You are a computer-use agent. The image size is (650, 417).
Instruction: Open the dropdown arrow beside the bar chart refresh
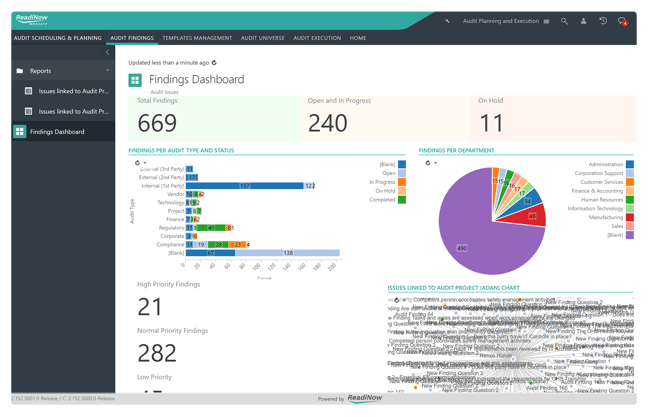[x=145, y=163]
